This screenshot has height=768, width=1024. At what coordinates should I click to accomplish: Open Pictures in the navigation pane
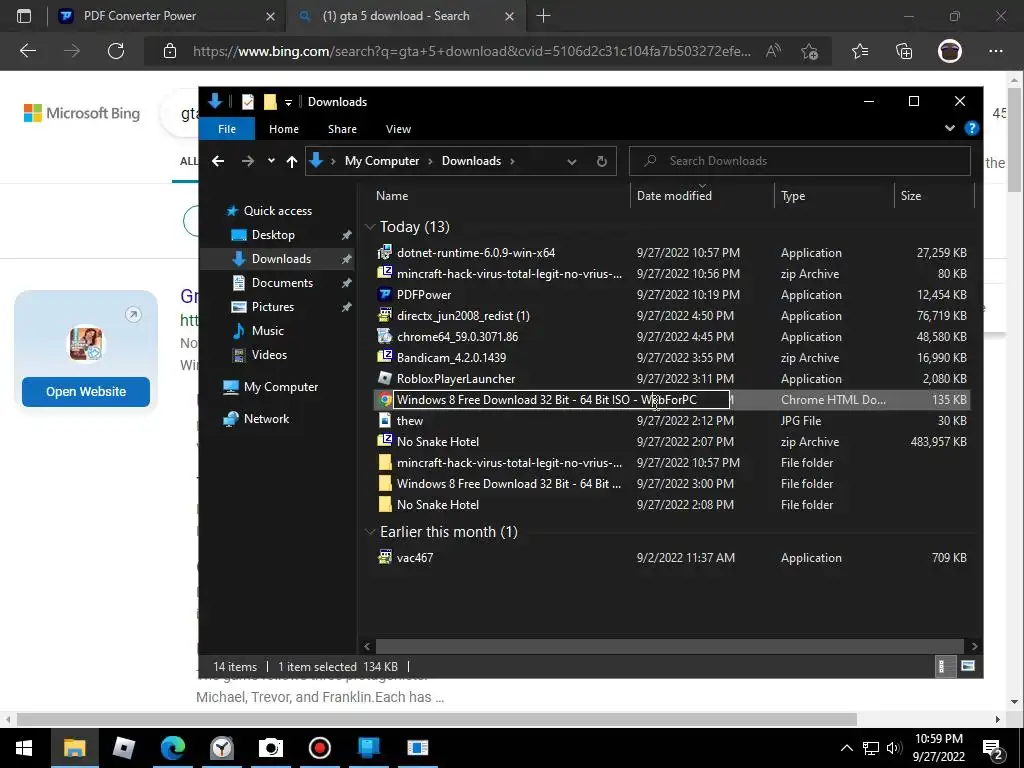click(272, 307)
